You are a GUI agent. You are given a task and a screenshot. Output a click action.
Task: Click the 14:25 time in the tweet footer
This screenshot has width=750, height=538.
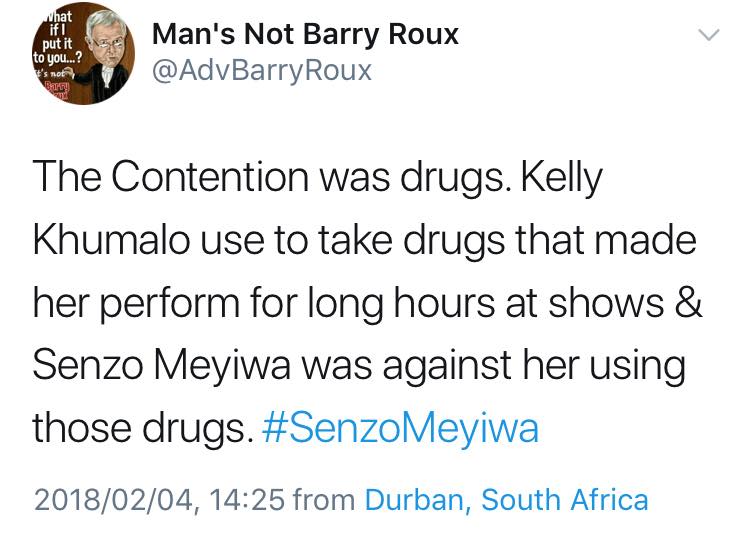[x=247, y=500]
